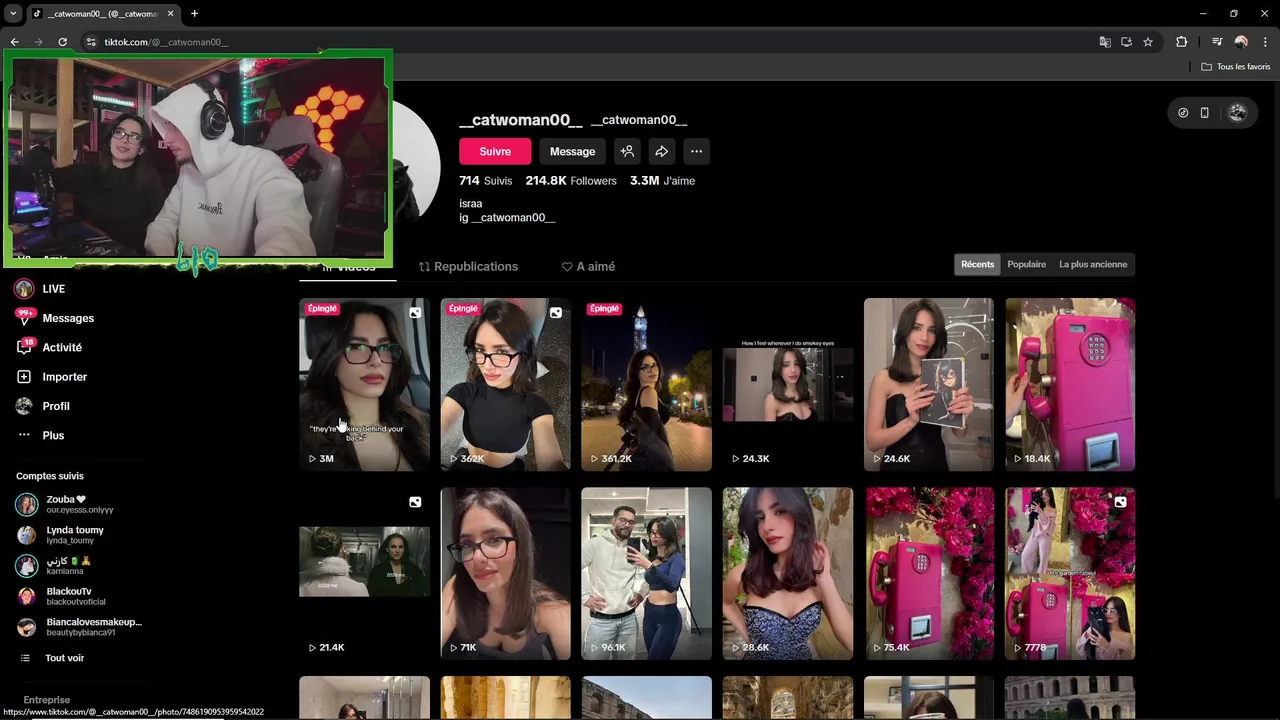Open the tab search dropdown arrow
Screen dimensions: 1280x720
13,14
